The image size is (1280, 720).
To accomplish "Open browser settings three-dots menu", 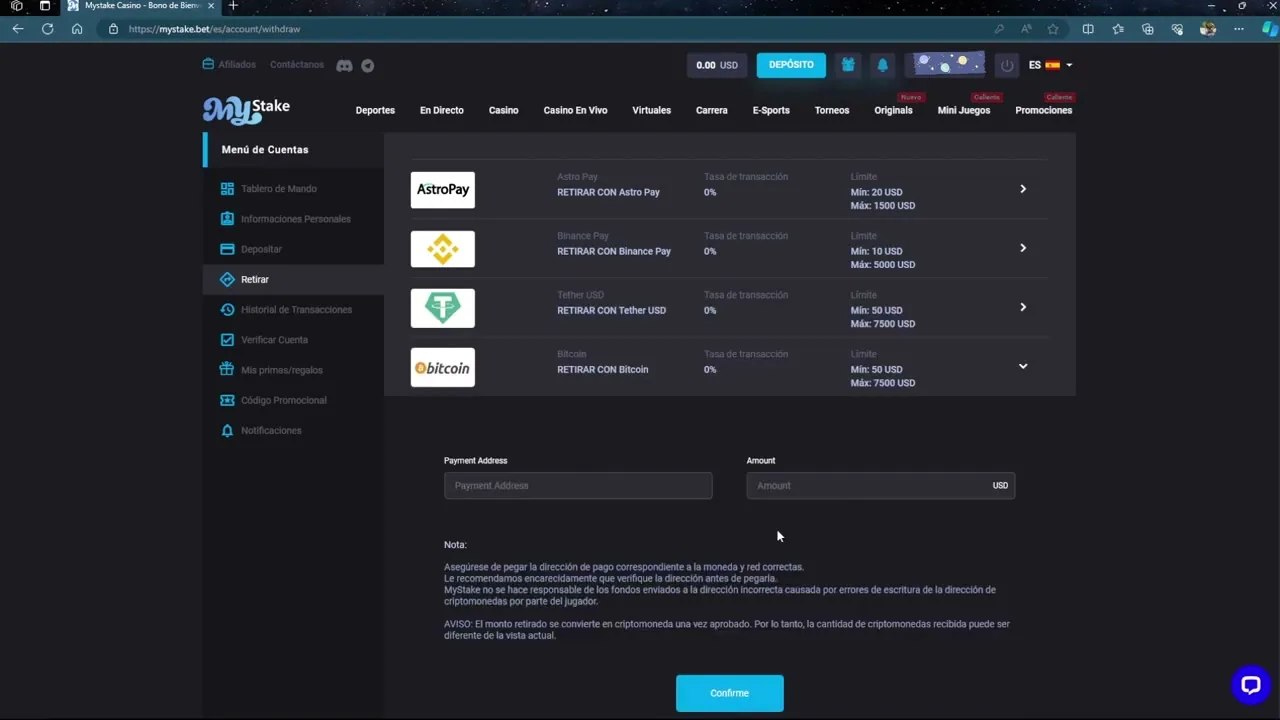I will [1238, 29].
